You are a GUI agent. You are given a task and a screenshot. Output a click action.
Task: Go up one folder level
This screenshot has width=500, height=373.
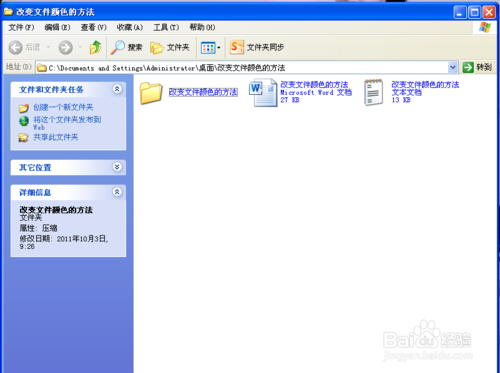pos(95,47)
